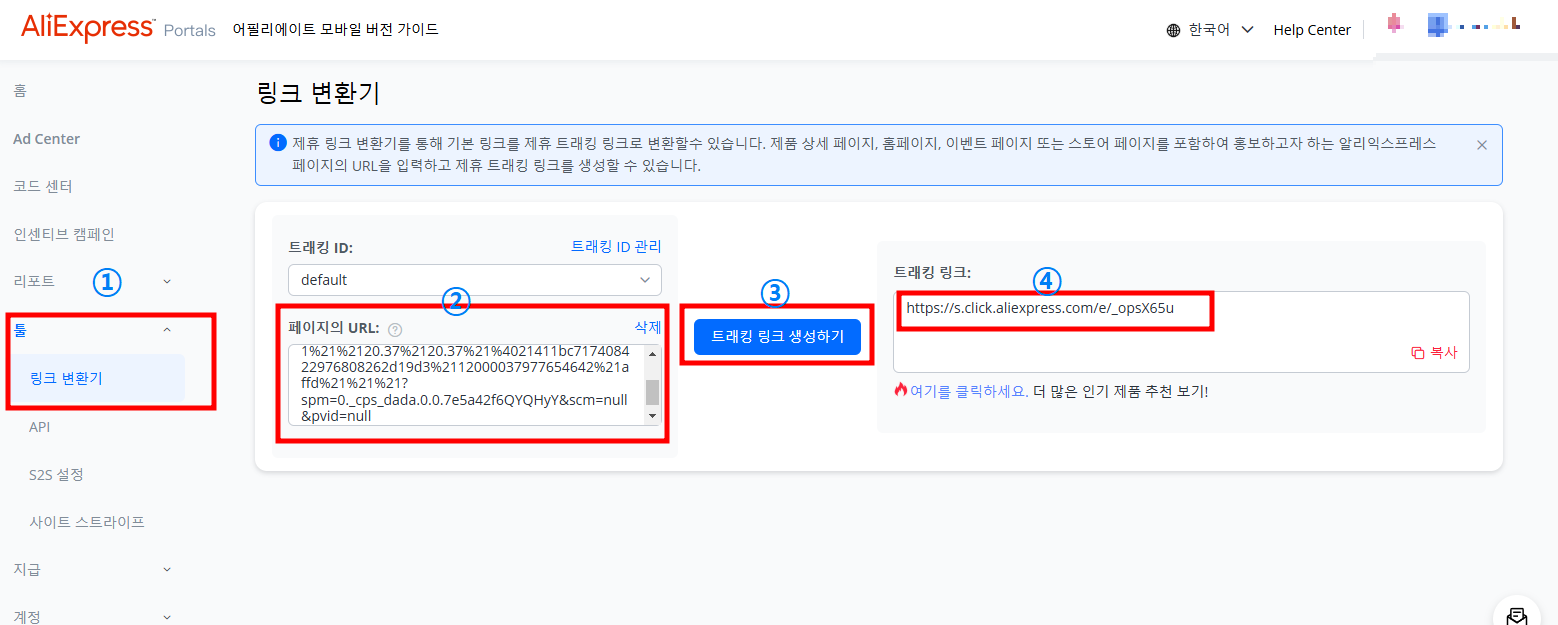The image size is (1558, 625).
Task: Click the info icon in the banner
Action: (278, 143)
